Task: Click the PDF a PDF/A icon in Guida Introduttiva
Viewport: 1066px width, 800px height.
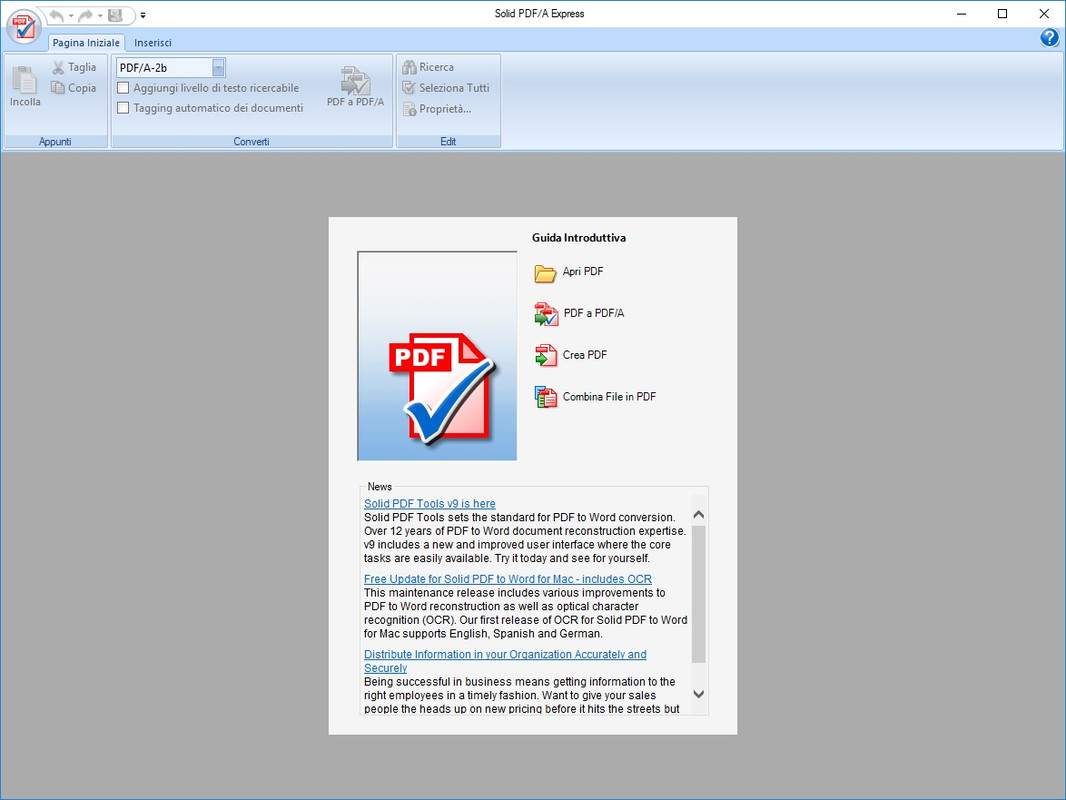Action: point(546,314)
